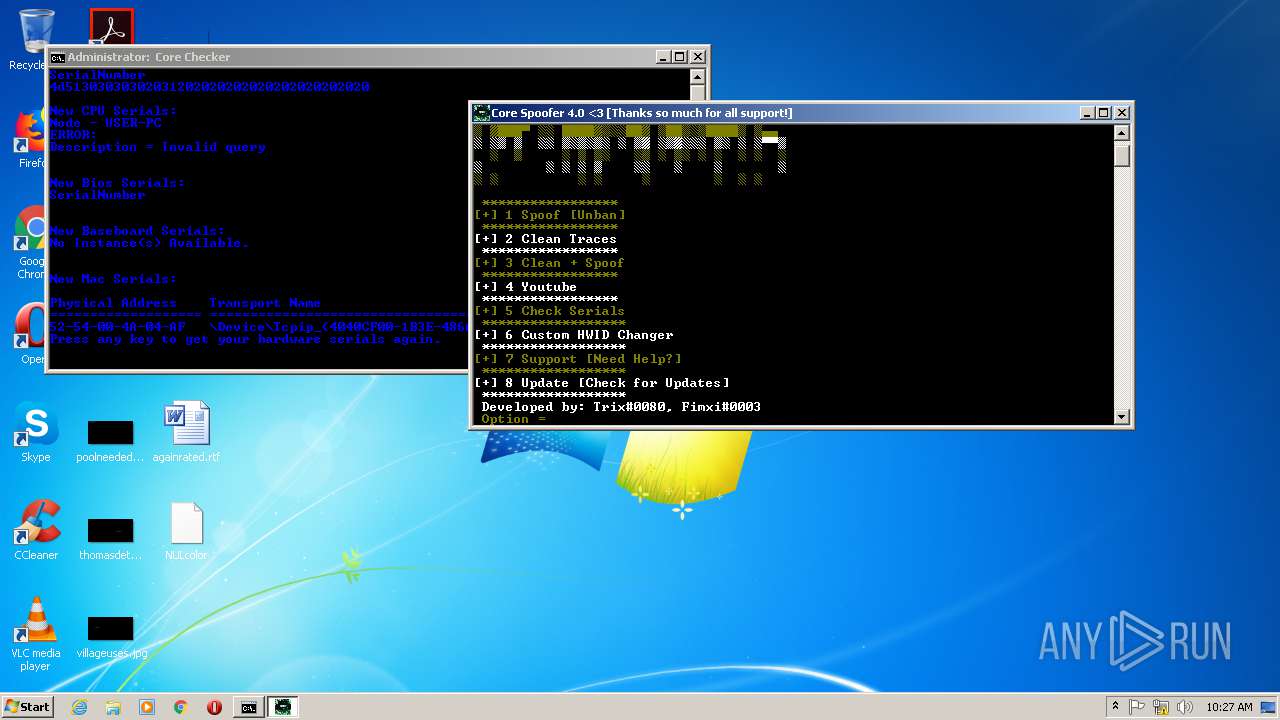Open the clock showing 10:27 AM
Screen dimensions: 1280x720
(1229, 707)
